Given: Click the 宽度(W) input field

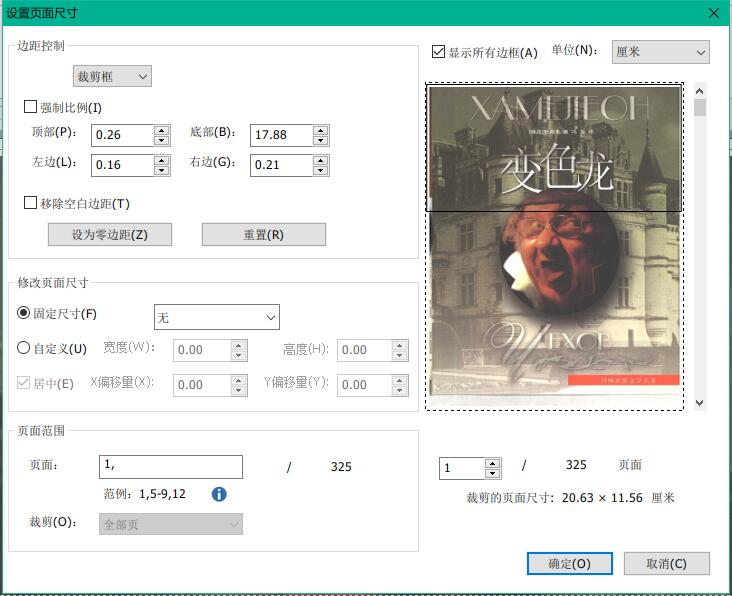Looking at the screenshot, I should 202,351.
